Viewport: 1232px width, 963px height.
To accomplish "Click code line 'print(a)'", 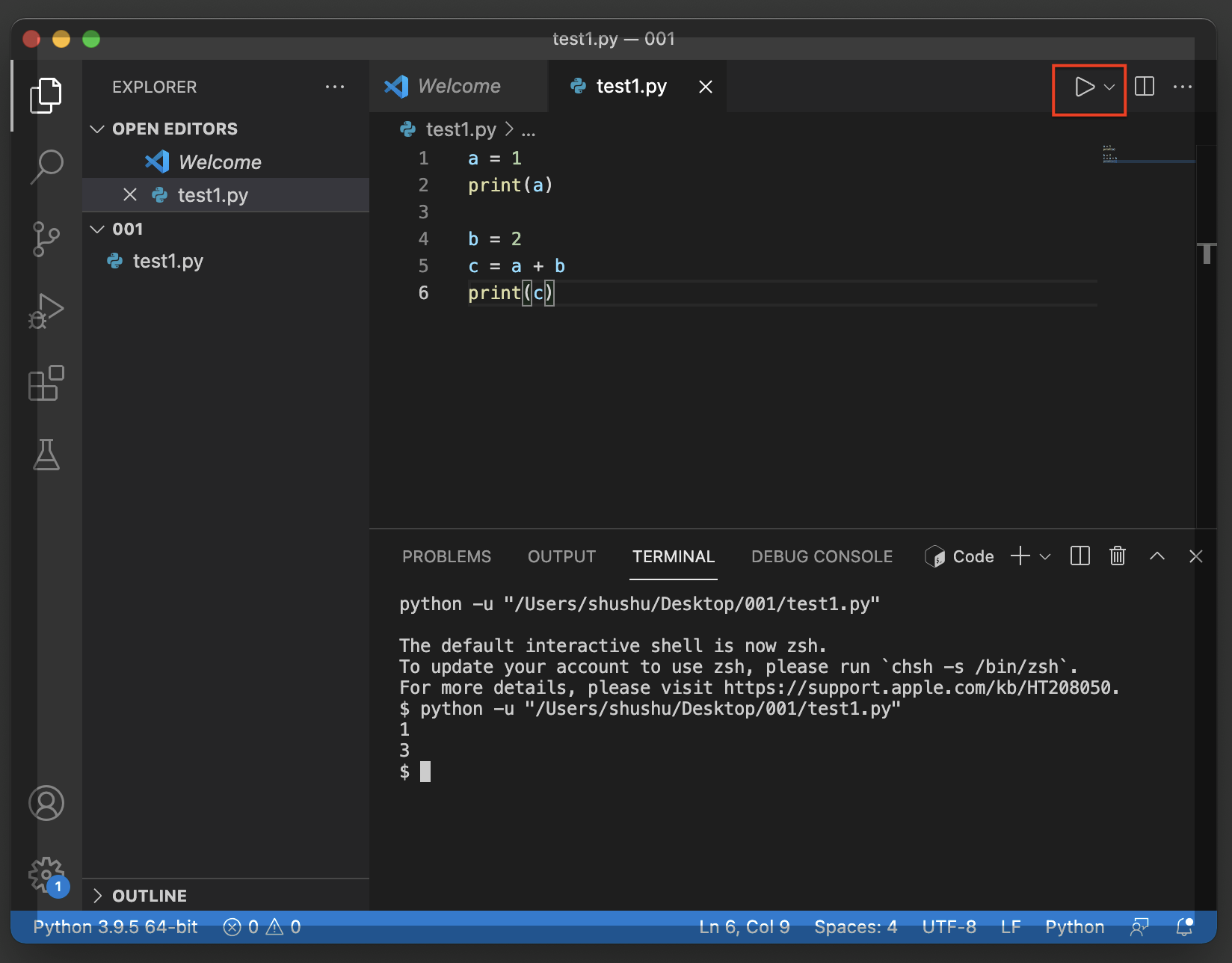I will 510,185.
